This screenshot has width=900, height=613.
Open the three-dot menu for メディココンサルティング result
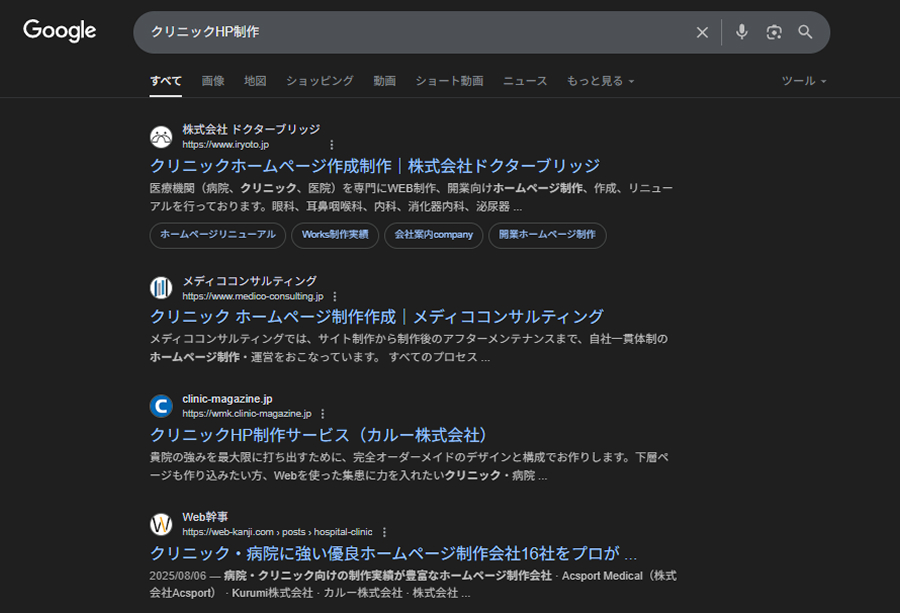(335, 296)
